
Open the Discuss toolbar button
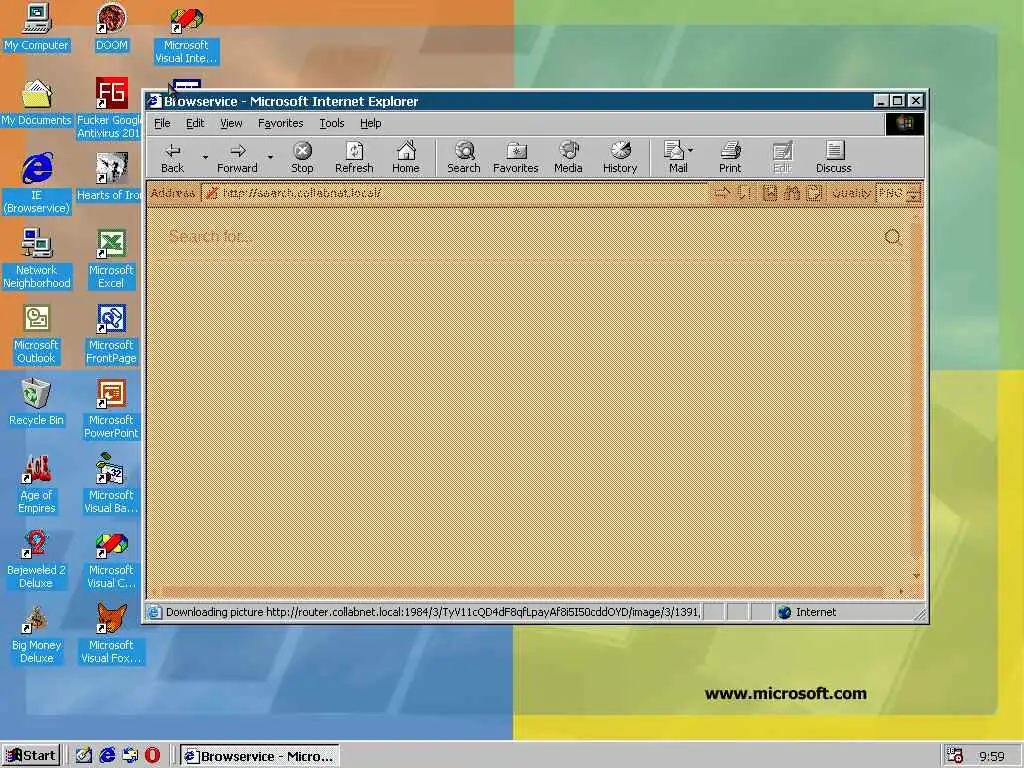point(833,158)
